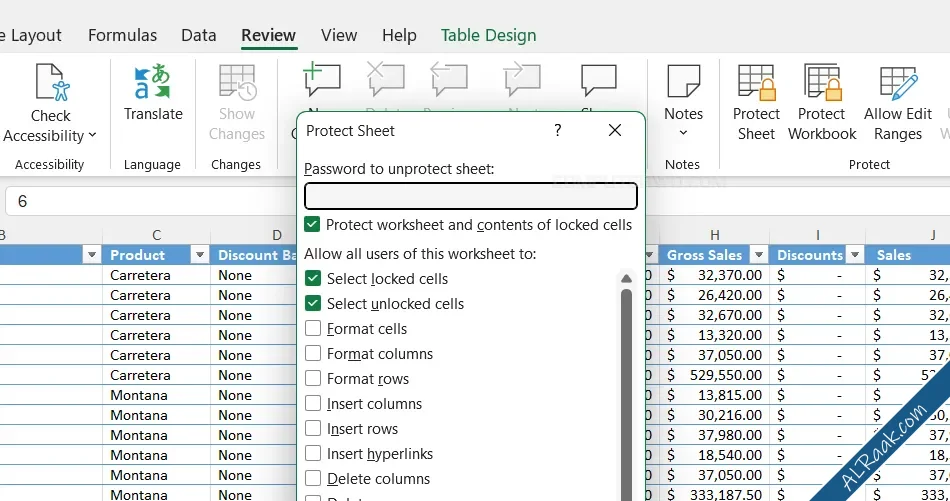Viewport: 950px width, 501px height.
Task: Expand Check Accessibility dropdown arrow
Action: 92,135
